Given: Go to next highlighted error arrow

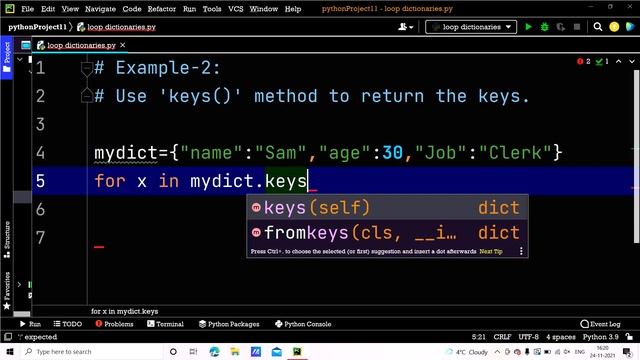Looking at the screenshot, I should (x=632, y=61).
